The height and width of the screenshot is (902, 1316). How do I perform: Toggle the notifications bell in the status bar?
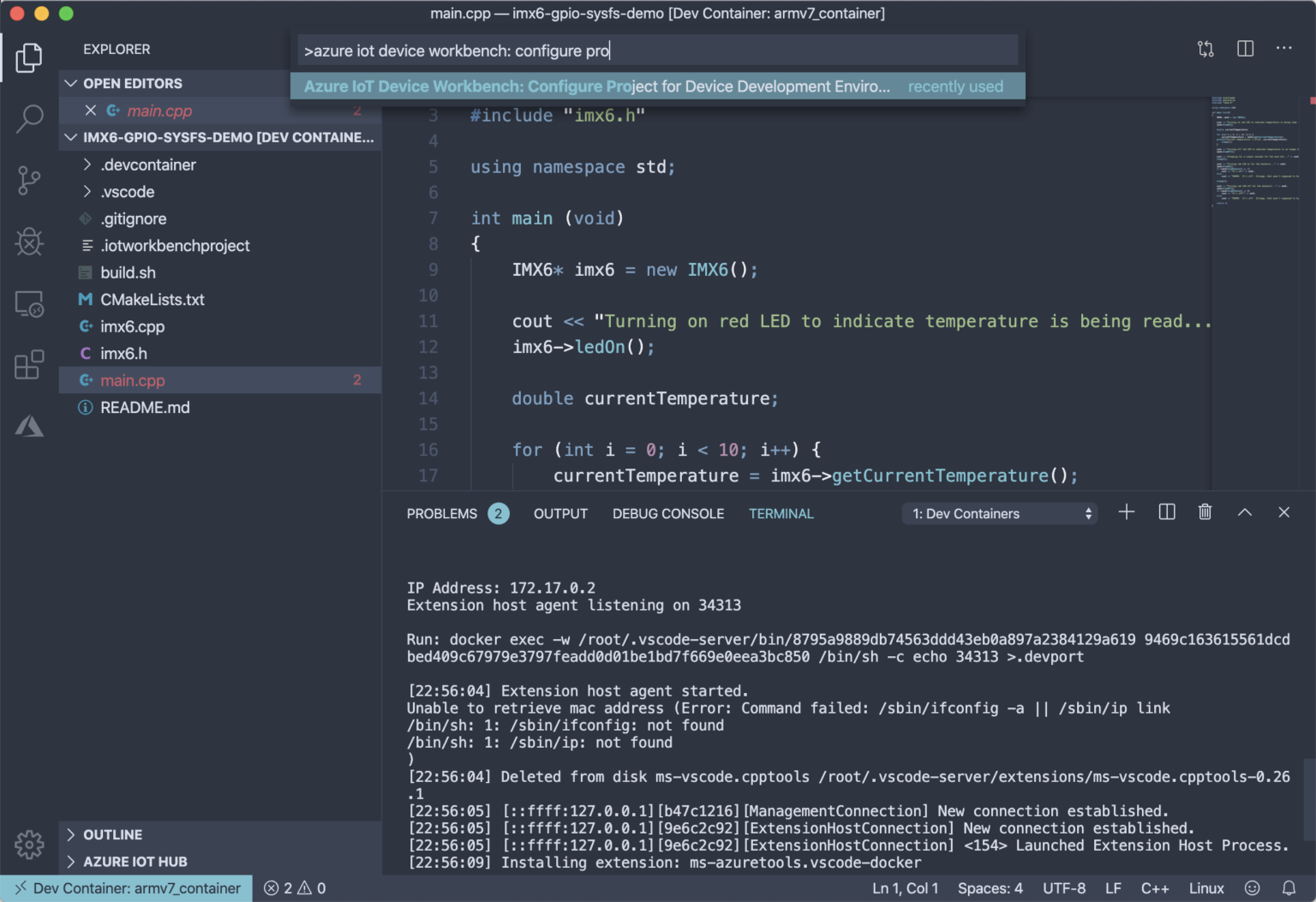tap(1289, 888)
